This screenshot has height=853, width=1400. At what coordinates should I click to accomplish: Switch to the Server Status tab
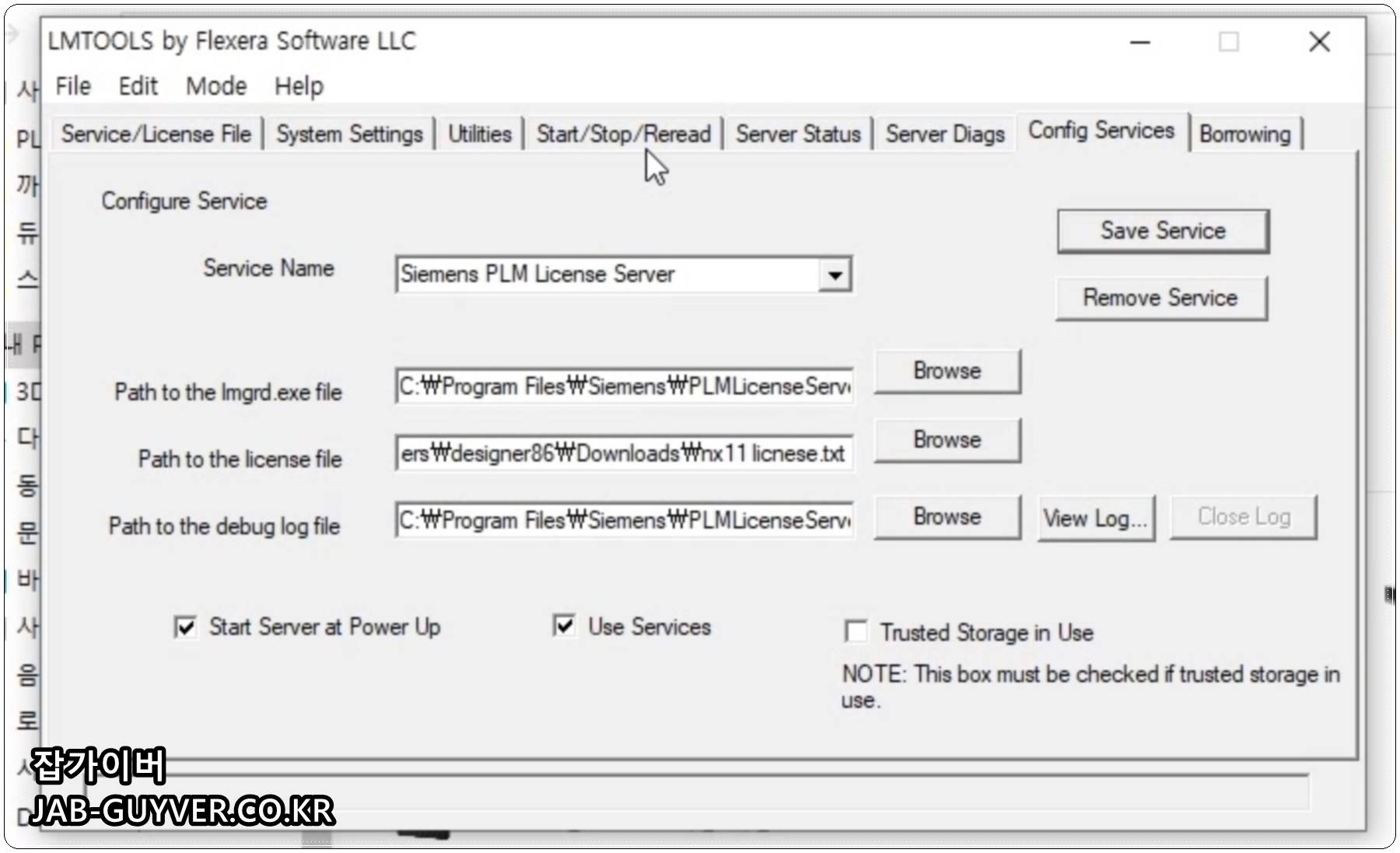pyautogui.click(x=798, y=134)
